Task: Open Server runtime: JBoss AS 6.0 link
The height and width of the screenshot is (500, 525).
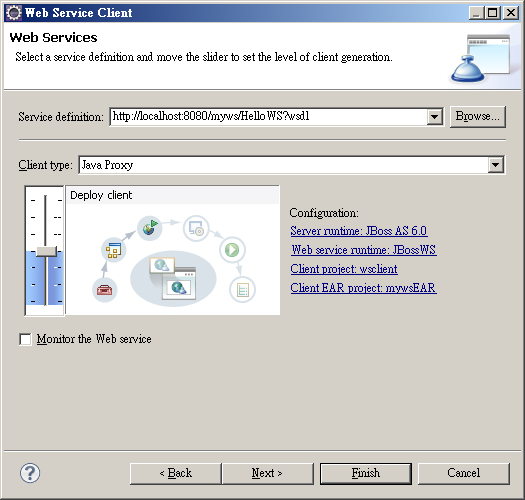Action: pos(359,231)
